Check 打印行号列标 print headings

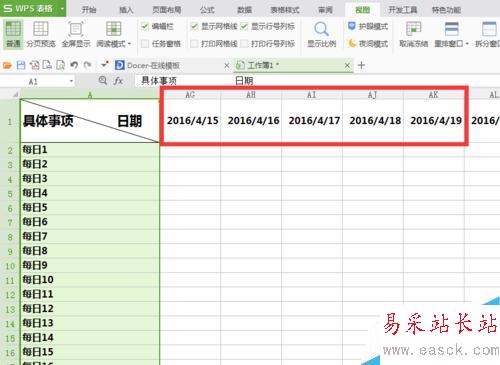(244, 43)
